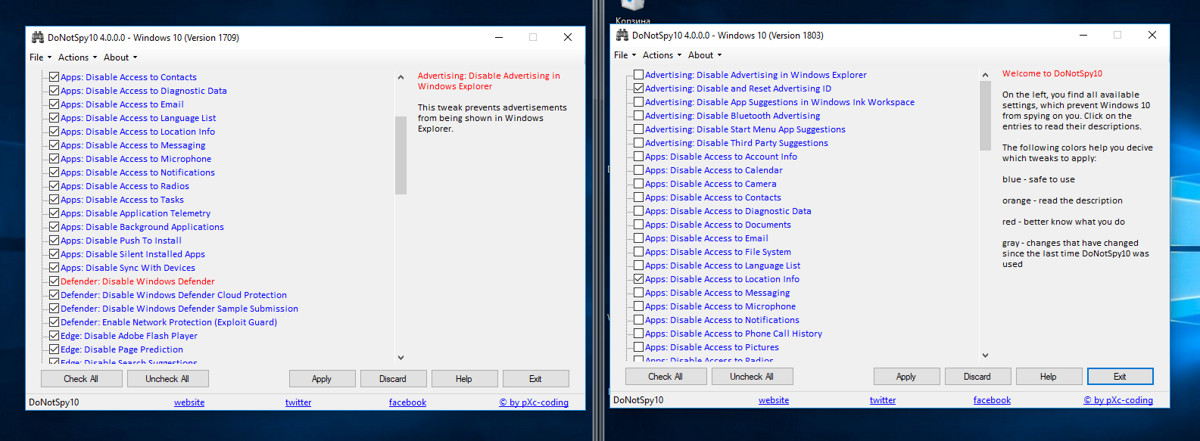
Task: Click Check All in the Version 1803 window
Action: pos(665,377)
